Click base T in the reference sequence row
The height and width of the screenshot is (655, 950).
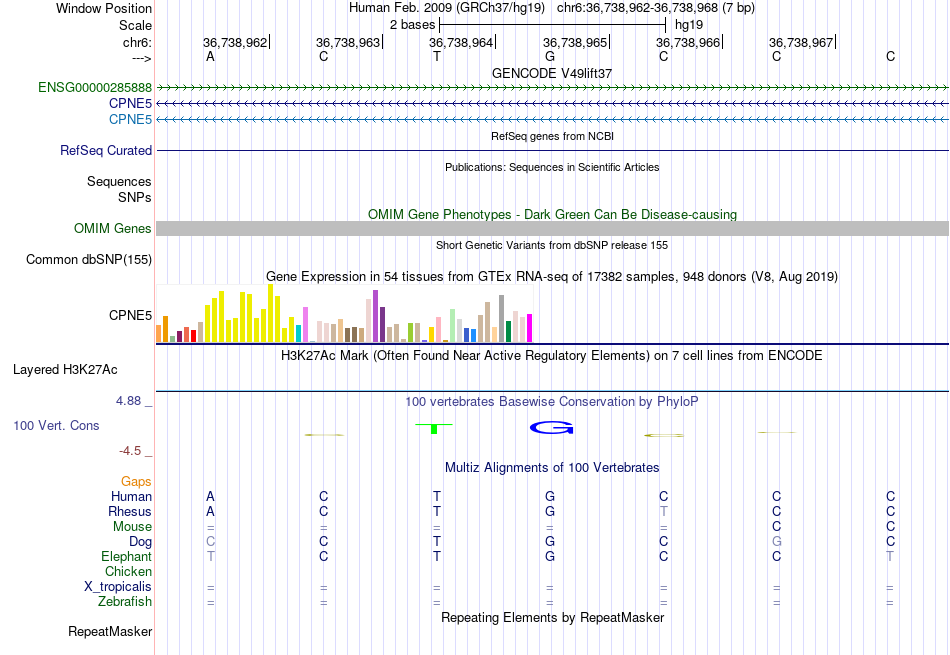tap(437, 56)
